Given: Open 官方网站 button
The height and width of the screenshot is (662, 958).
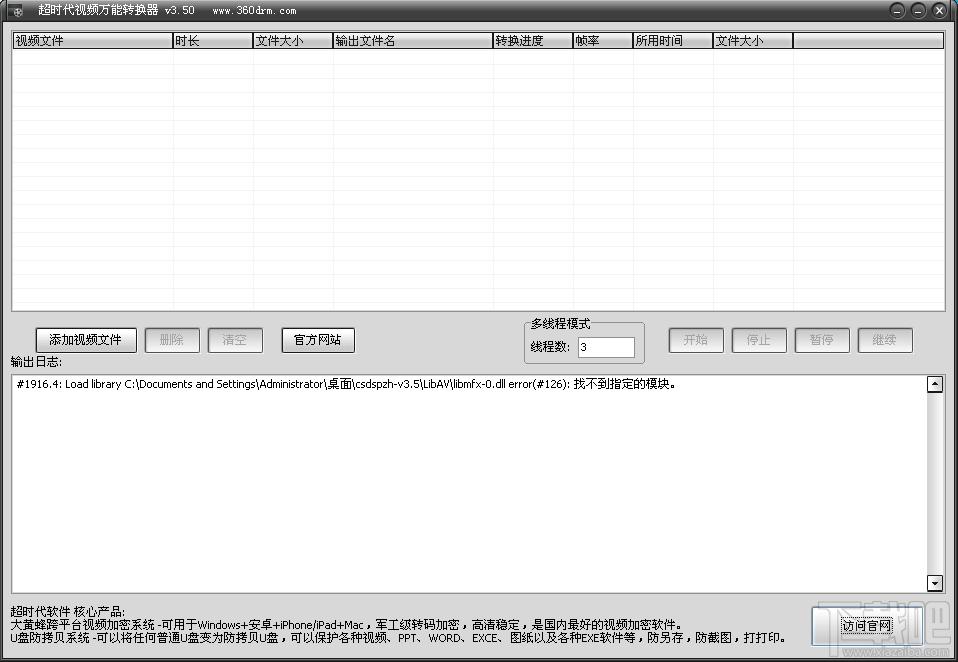Looking at the screenshot, I should 318,340.
